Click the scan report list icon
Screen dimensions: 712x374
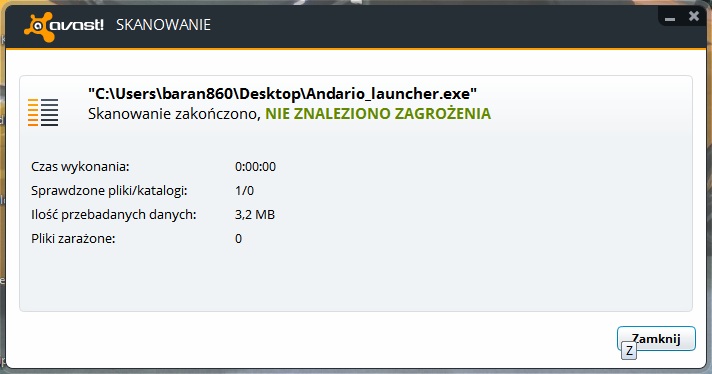point(43,112)
